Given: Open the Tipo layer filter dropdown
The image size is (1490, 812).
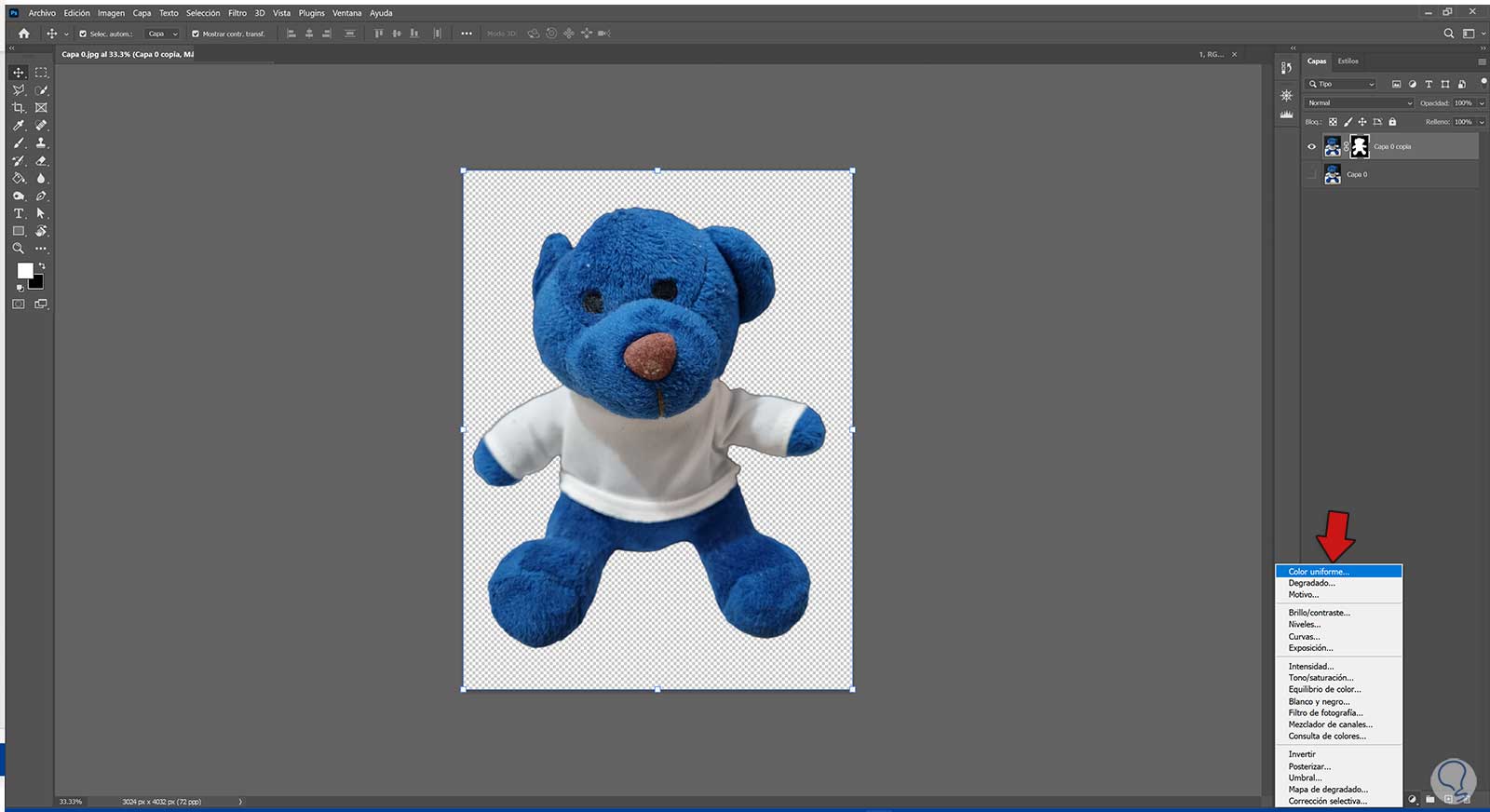Looking at the screenshot, I should [1342, 85].
